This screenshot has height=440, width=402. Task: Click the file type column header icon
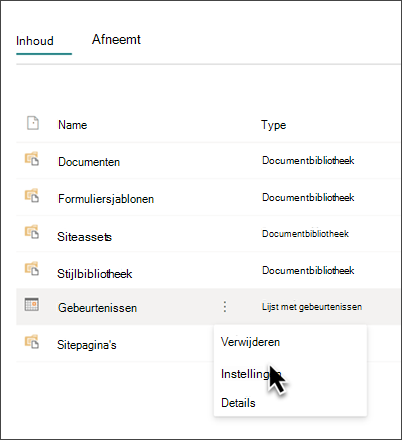(x=33, y=123)
